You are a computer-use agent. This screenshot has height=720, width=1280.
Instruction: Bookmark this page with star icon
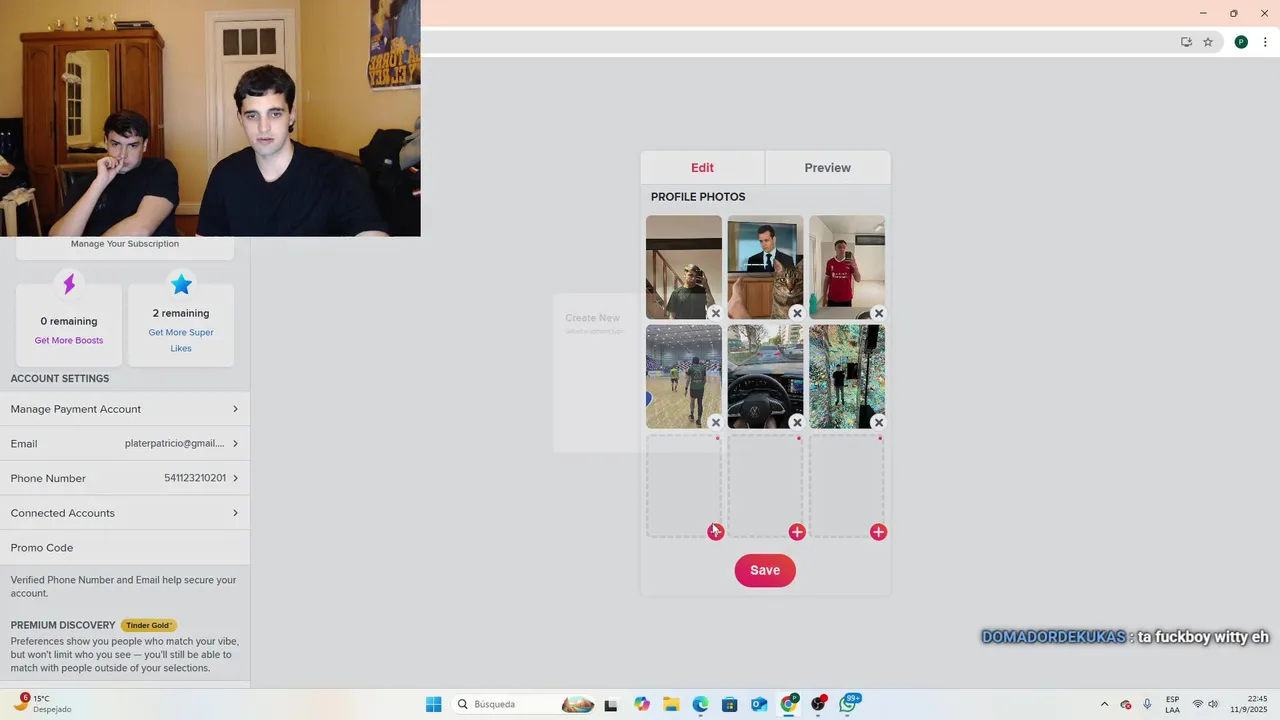pyautogui.click(x=1208, y=42)
